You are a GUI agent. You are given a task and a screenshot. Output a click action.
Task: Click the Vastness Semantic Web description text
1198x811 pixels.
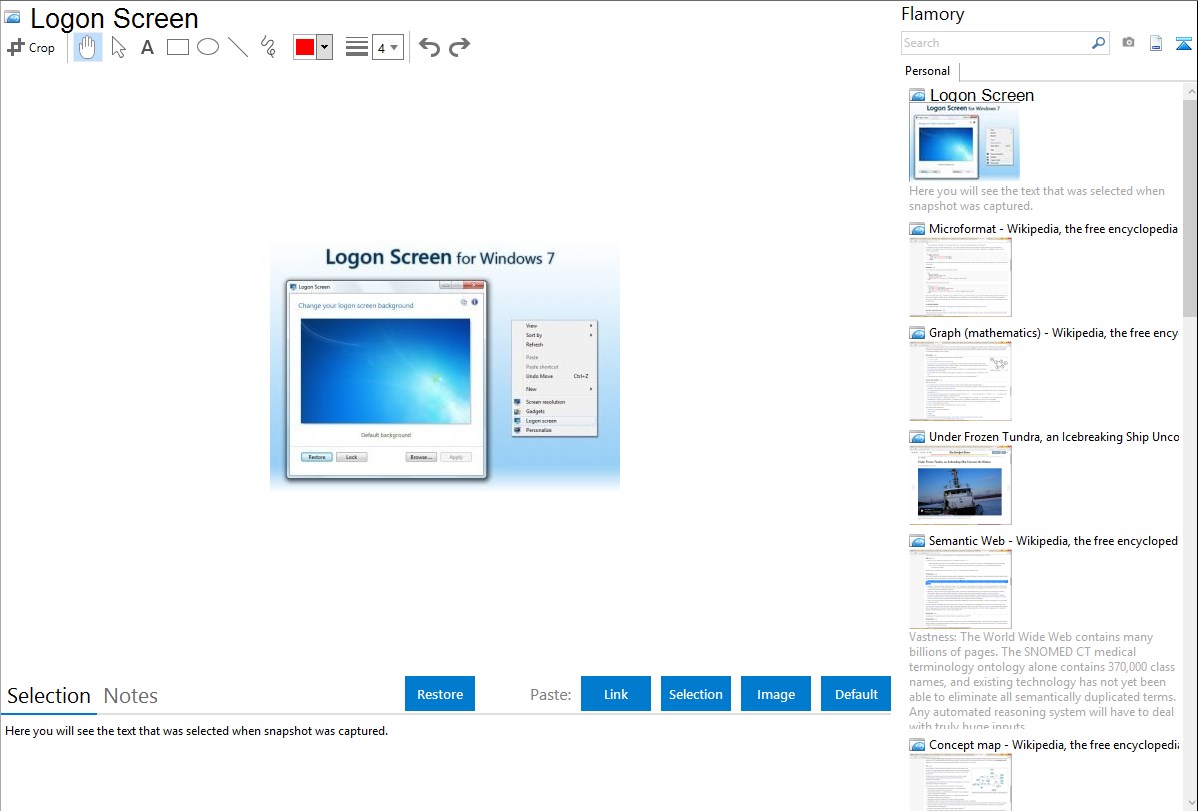[x=1042, y=681]
